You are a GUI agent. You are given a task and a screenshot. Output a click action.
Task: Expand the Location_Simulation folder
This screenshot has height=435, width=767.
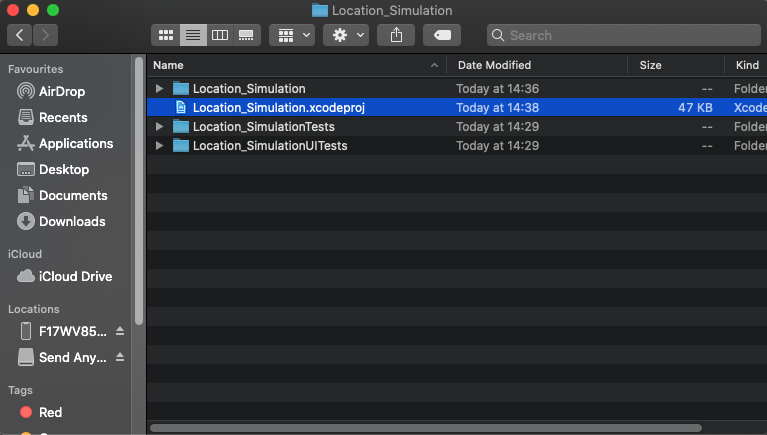point(159,89)
